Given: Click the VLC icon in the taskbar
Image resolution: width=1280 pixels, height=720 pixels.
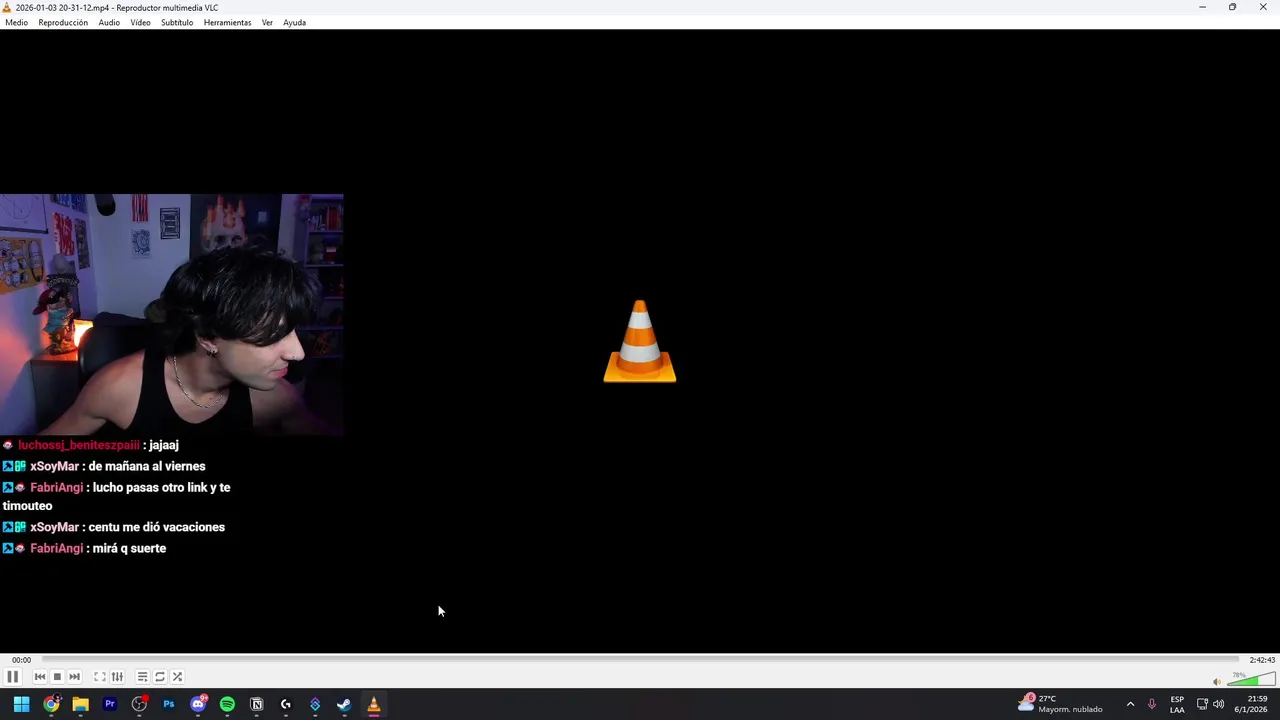Looking at the screenshot, I should pyautogui.click(x=374, y=704).
